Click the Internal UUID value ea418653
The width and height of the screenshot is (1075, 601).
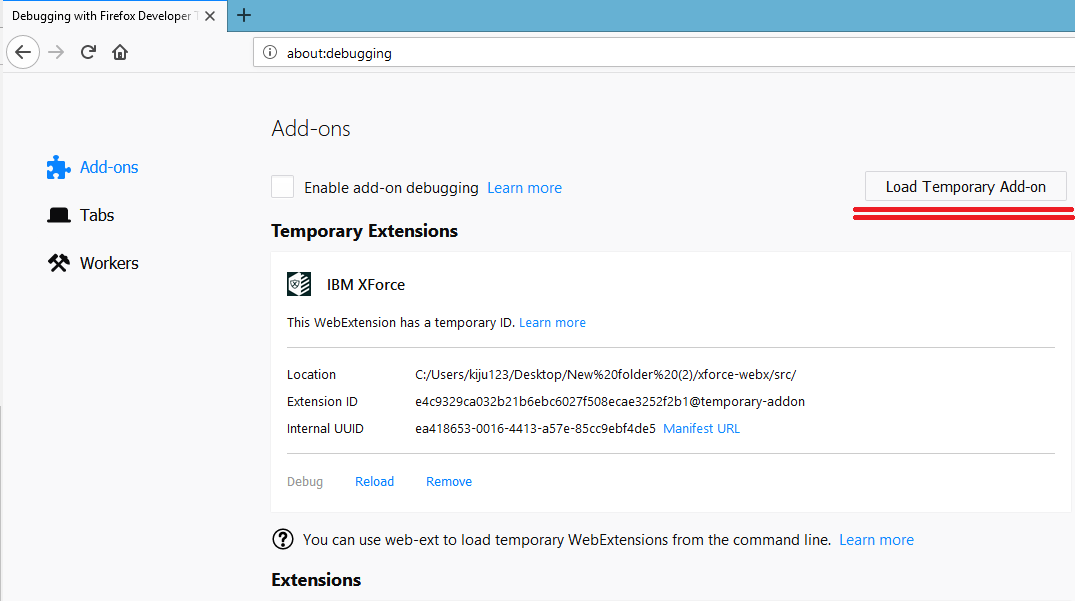(x=535, y=428)
